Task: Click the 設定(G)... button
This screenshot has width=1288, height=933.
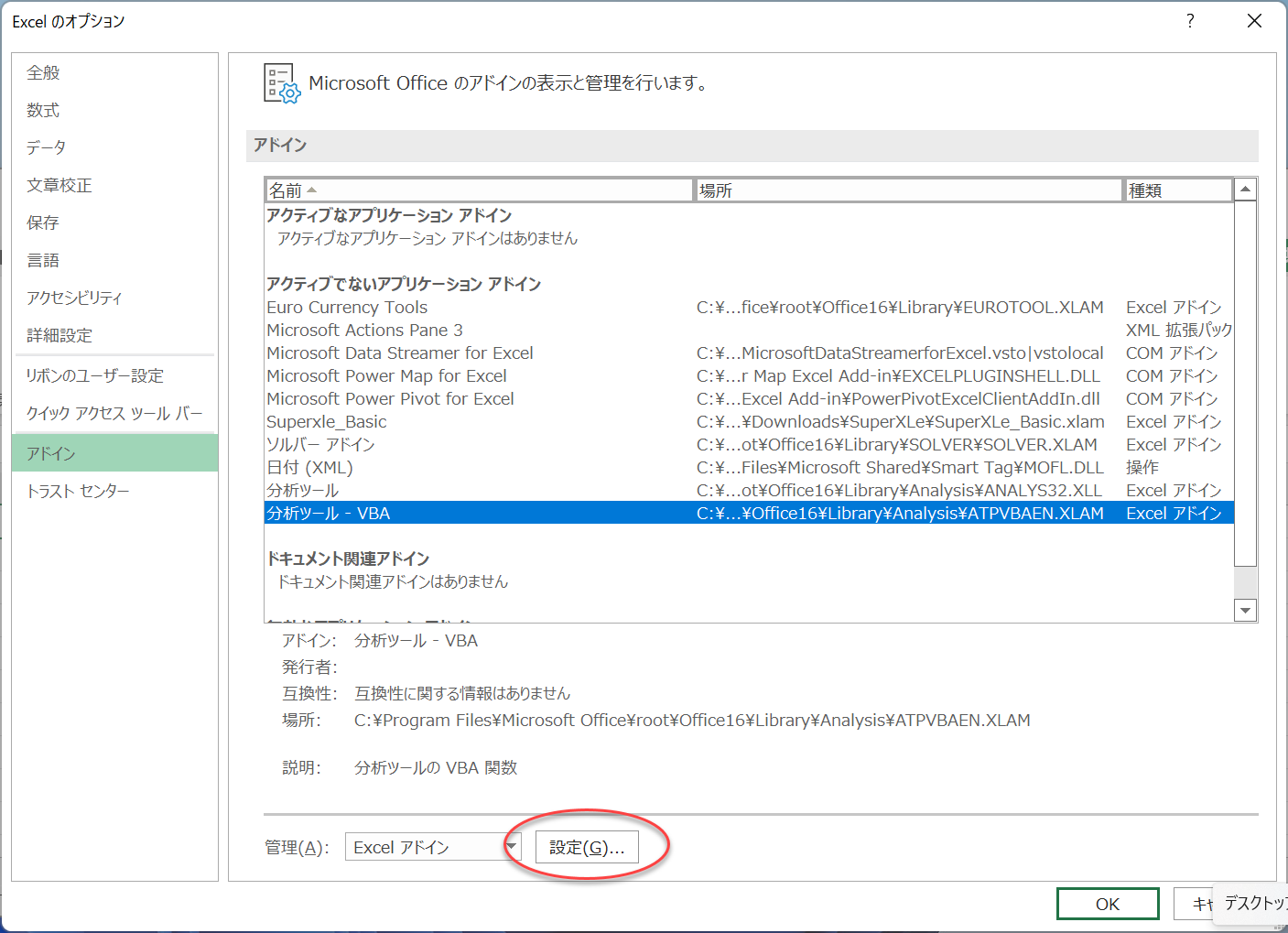Action: click(x=587, y=847)
